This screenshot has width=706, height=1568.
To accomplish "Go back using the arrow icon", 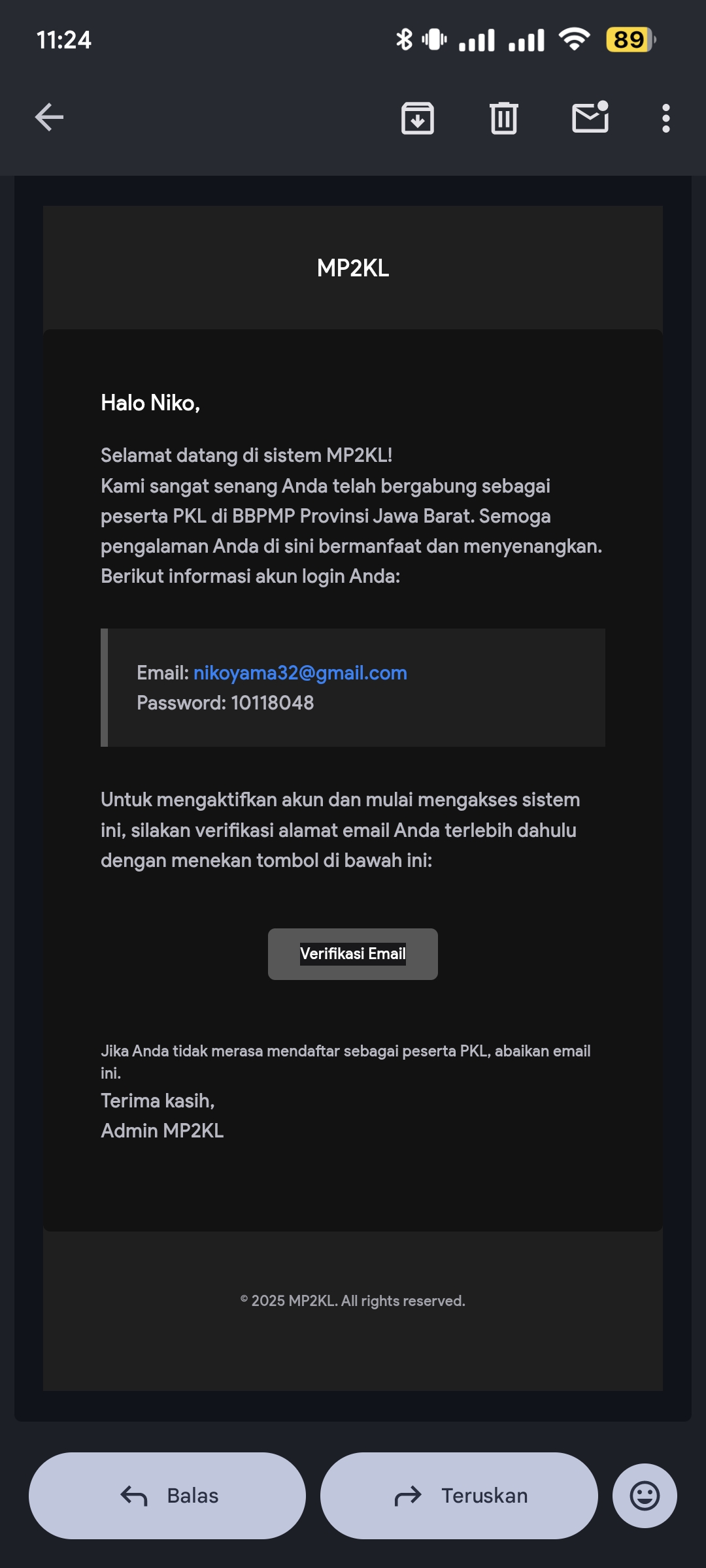I will (49, 118).
